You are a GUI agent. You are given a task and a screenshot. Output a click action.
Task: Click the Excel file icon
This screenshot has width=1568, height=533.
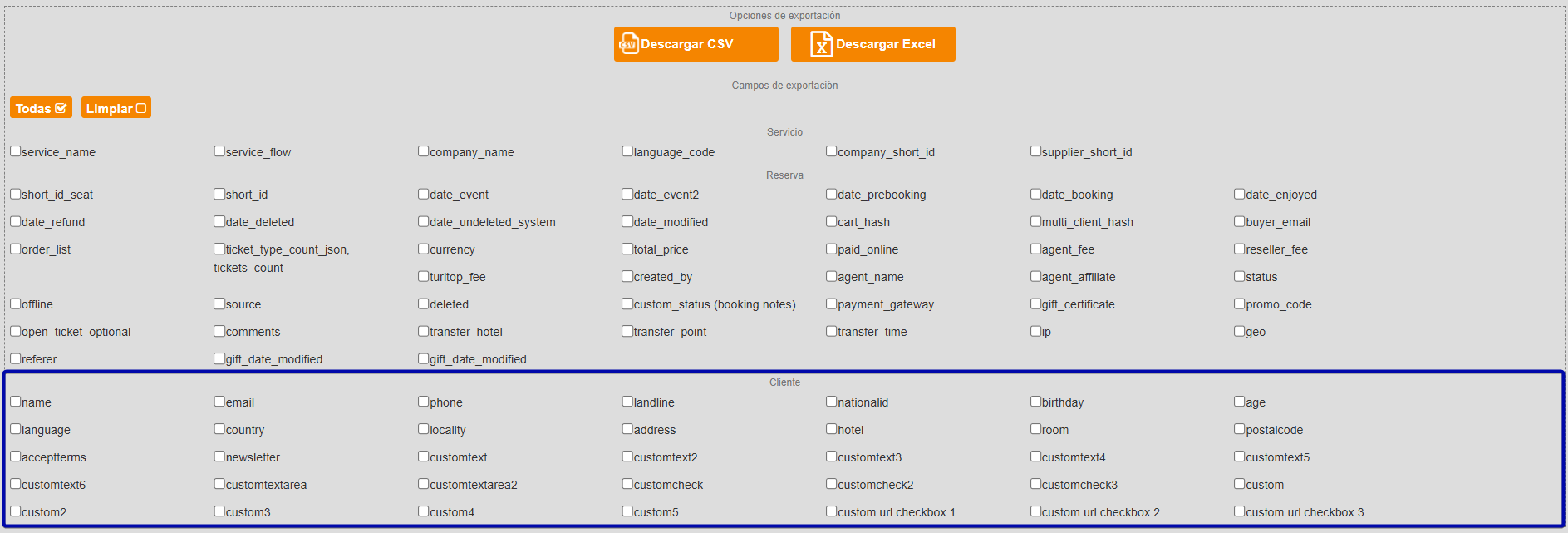click(x=821, y=44)
